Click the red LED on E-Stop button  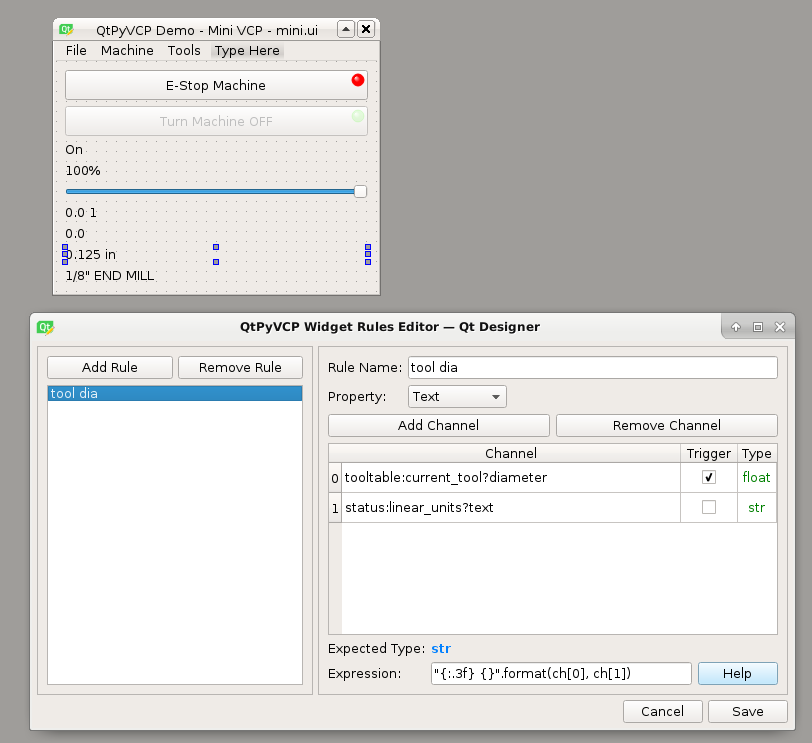[358, 80]
